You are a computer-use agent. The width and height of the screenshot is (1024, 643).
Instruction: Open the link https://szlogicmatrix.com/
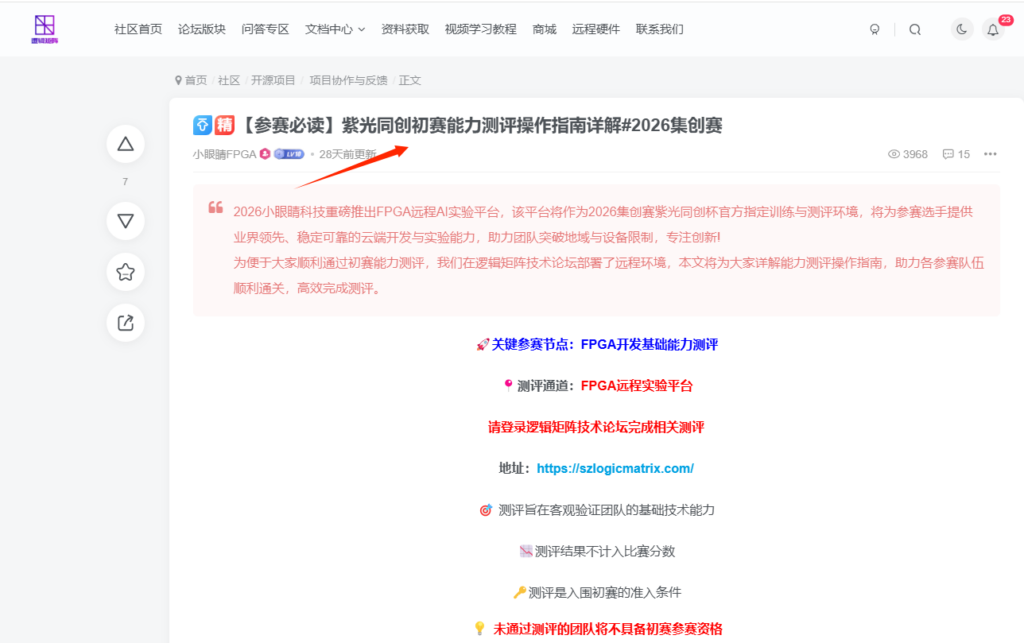click(613, 467)
